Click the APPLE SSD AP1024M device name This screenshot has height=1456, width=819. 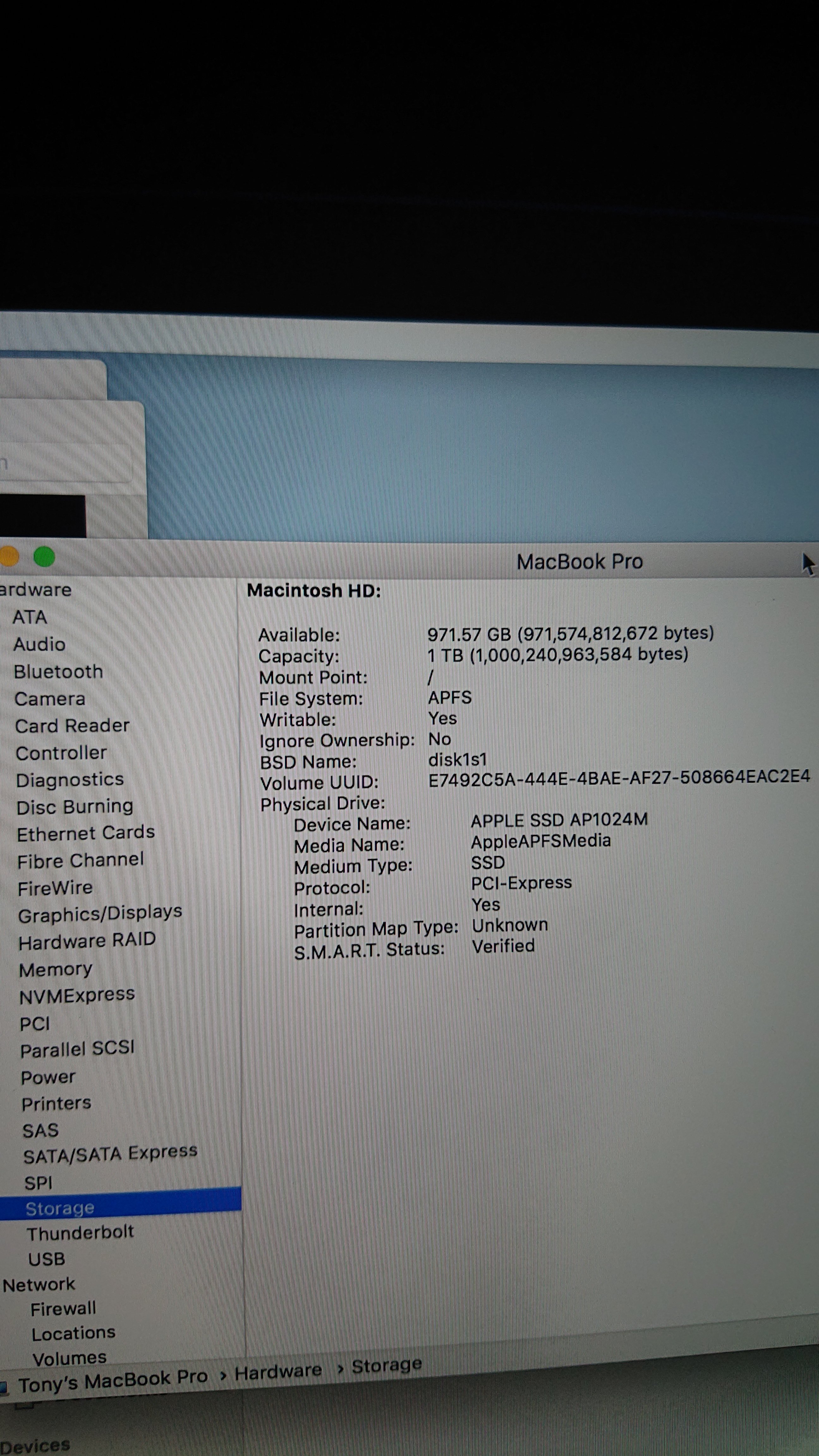(x=559, y=820)
